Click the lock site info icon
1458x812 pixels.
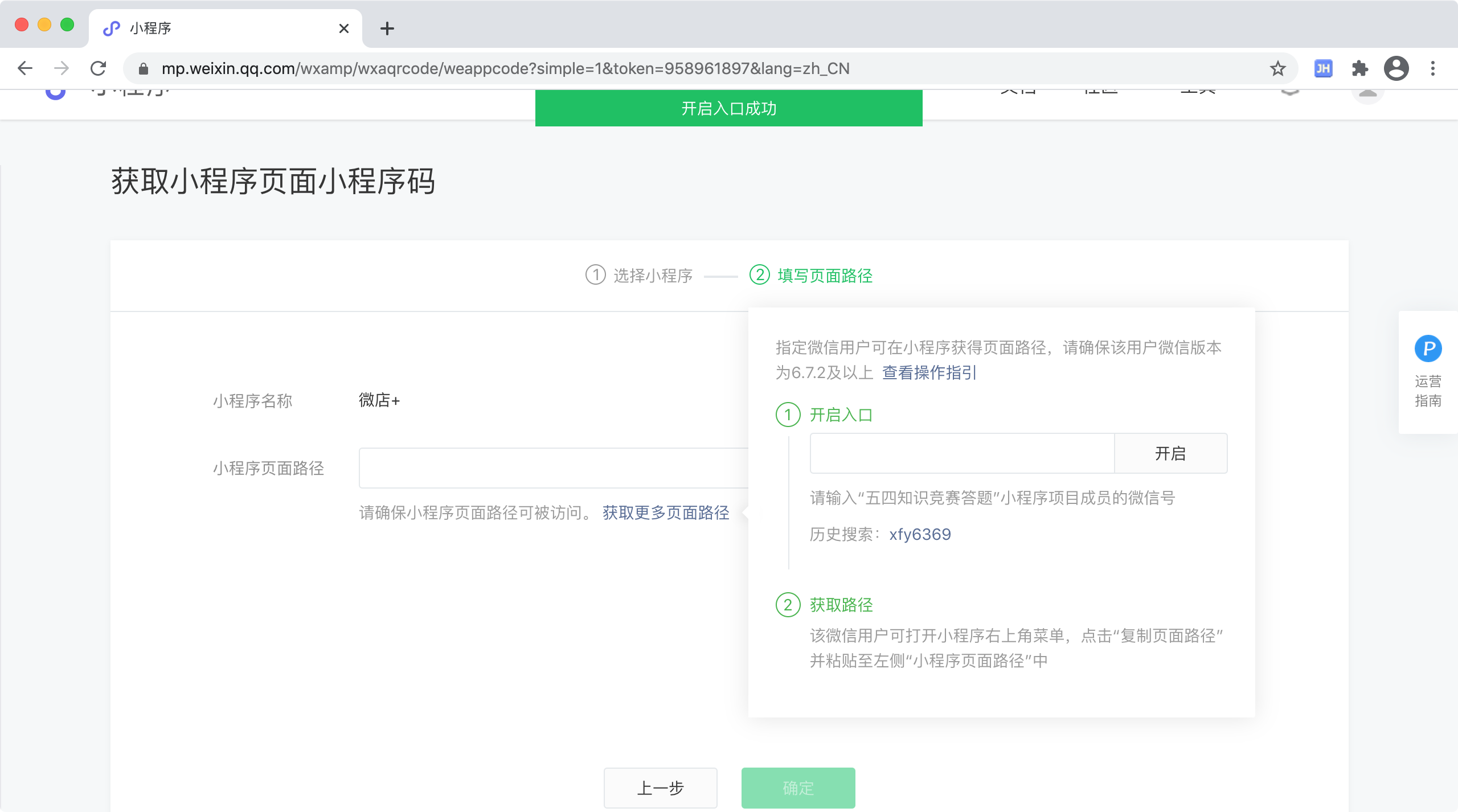coord(144,68)
